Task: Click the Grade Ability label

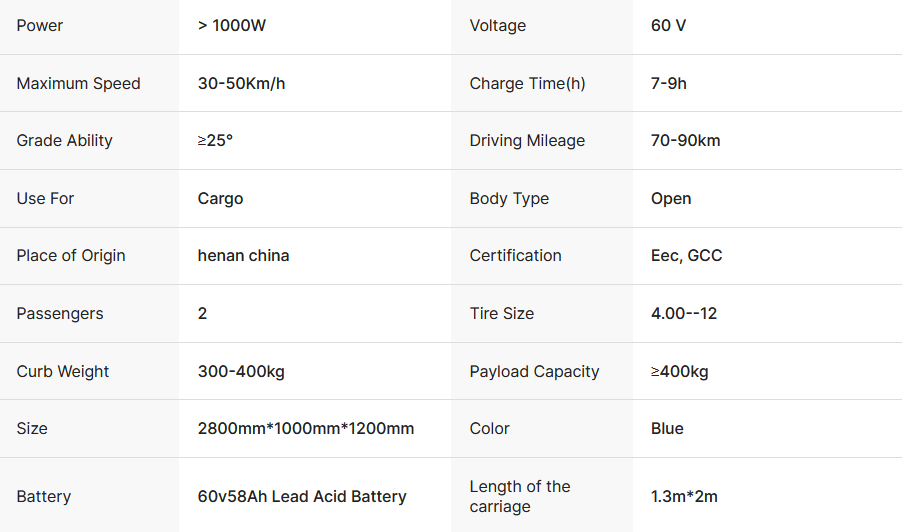Action: coord(64,141)
